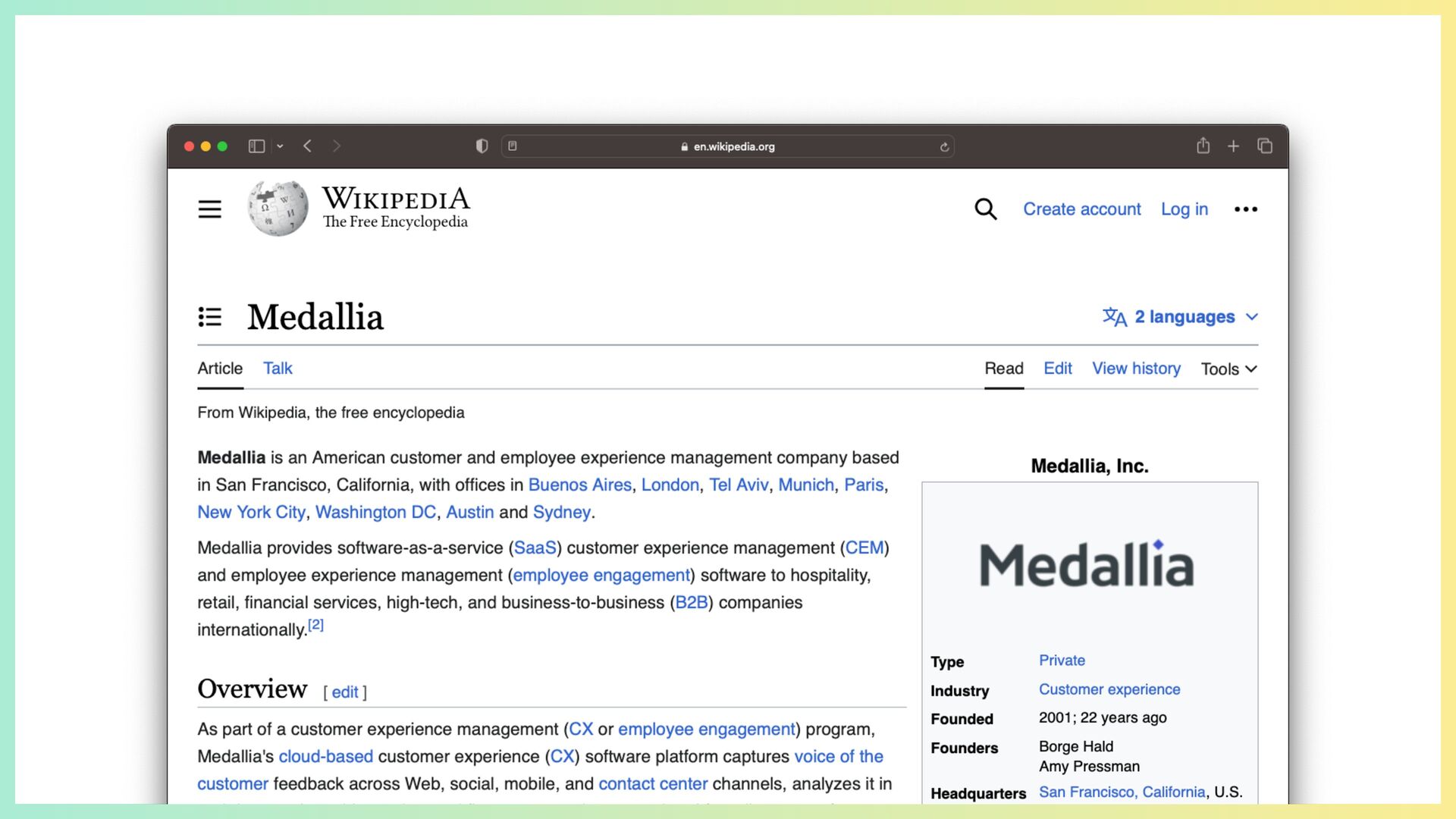Open Wikipedia hamburger main menu
The image size is (1456, 819).
coord(209,209)
